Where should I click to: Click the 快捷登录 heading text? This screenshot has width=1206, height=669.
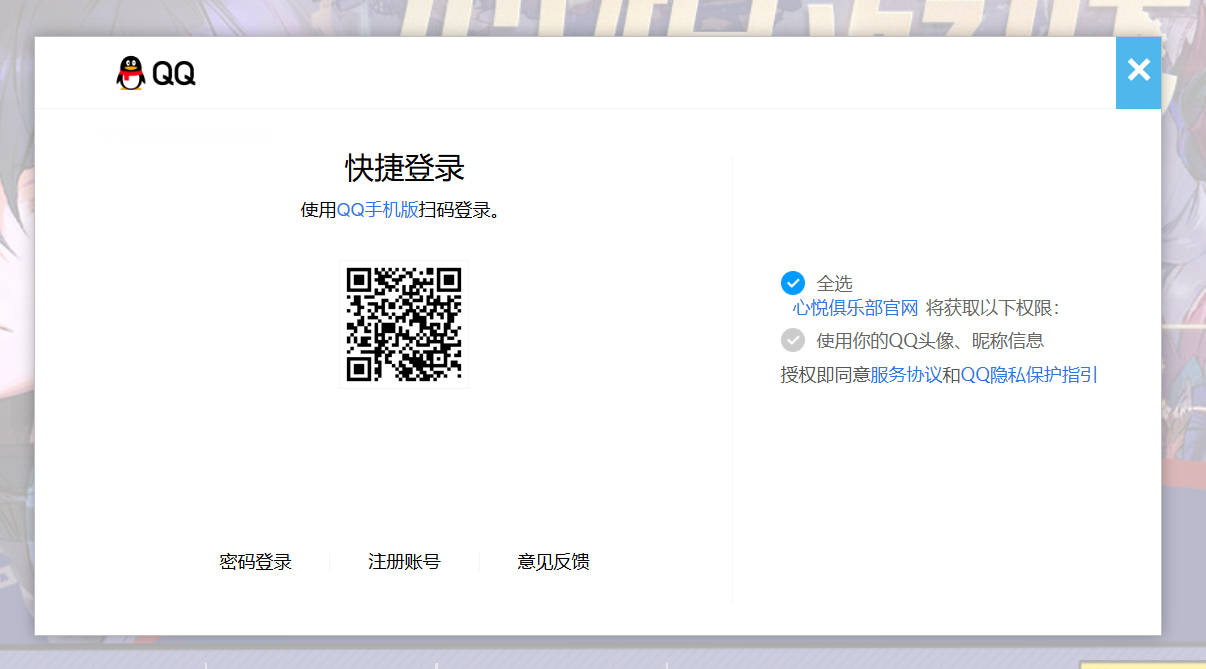[x=405, y=168]
